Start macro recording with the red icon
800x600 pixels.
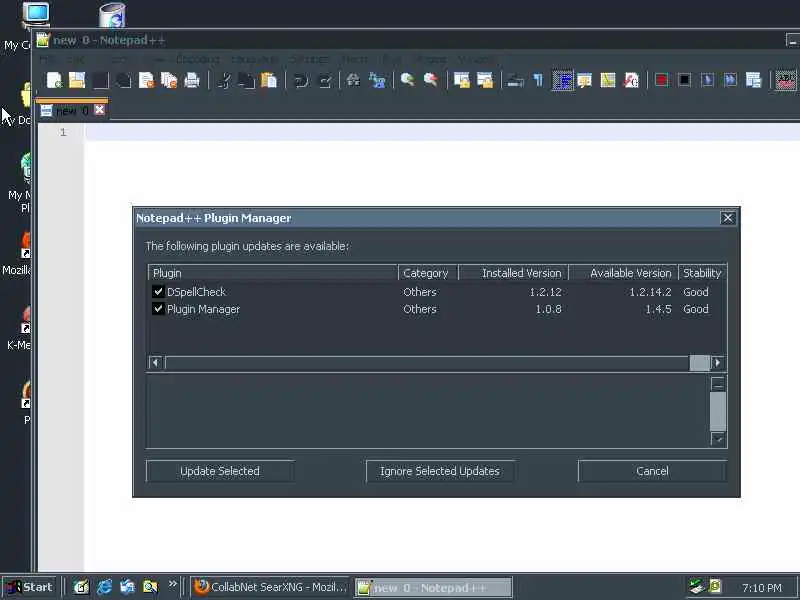pos(662,80)
